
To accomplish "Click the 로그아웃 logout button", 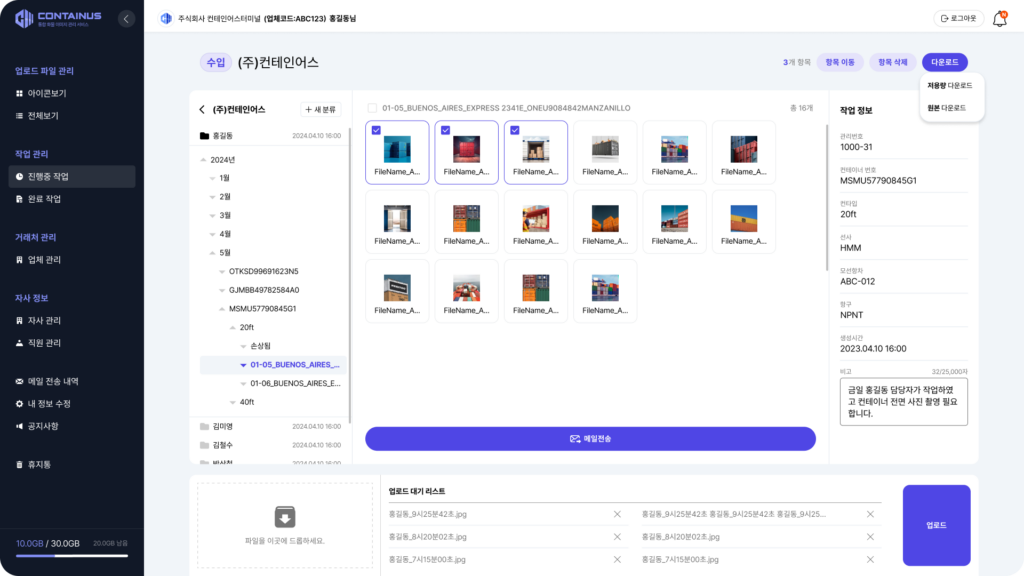I will (958, 18).
